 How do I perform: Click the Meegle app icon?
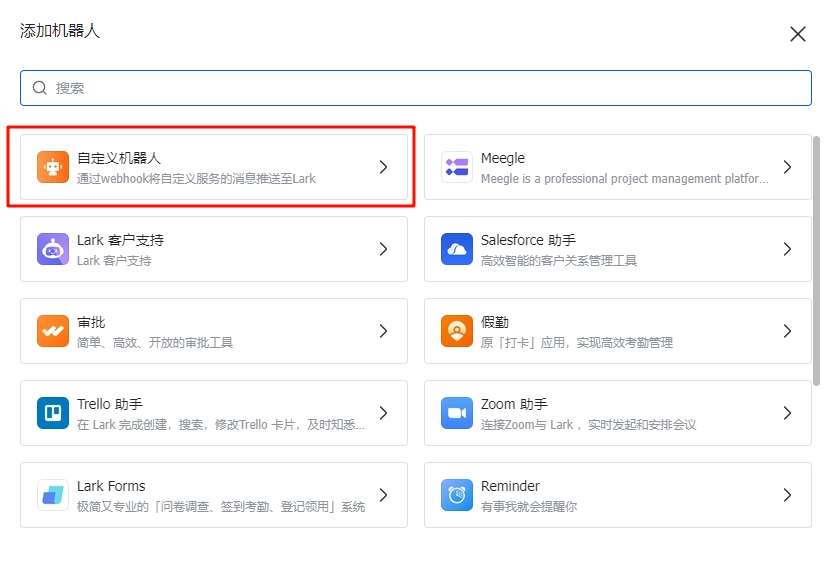click(x=457, y=167)
